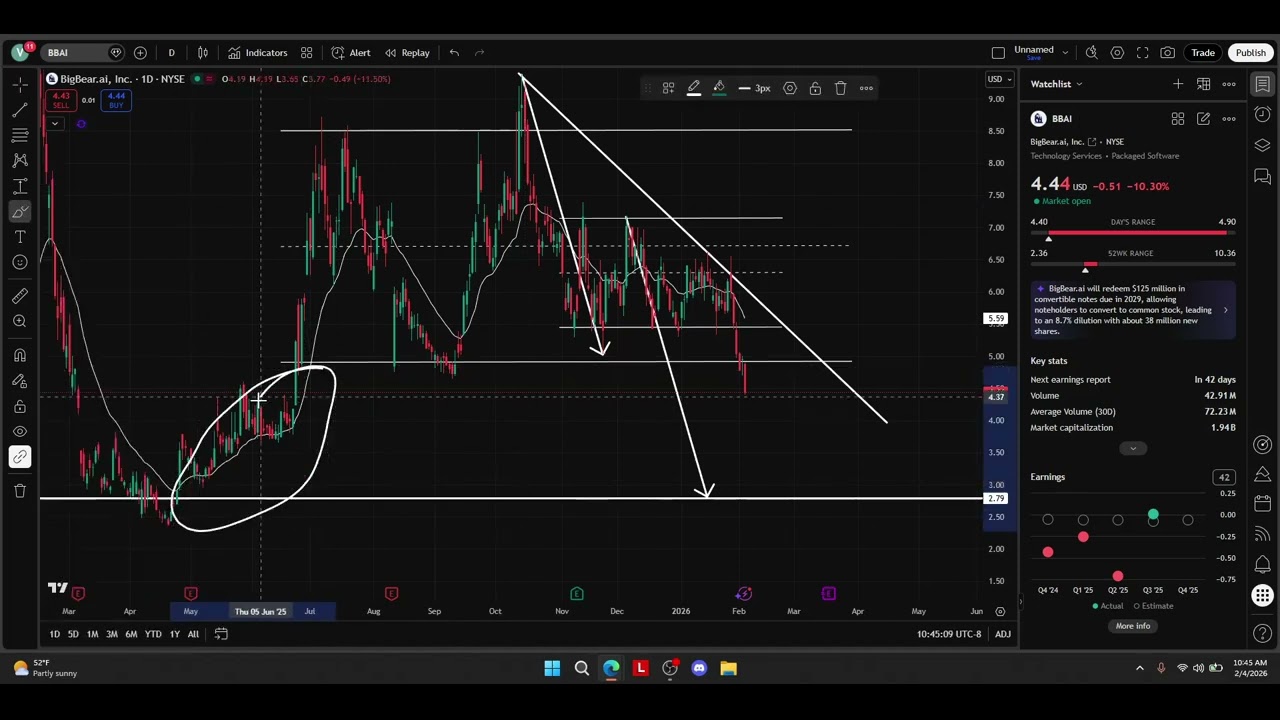Image resolution: width=1280 pixels, height=720 pixels.
Task: Expand the Unnamed layout dropdown arrow
Action: [1065, 53]
